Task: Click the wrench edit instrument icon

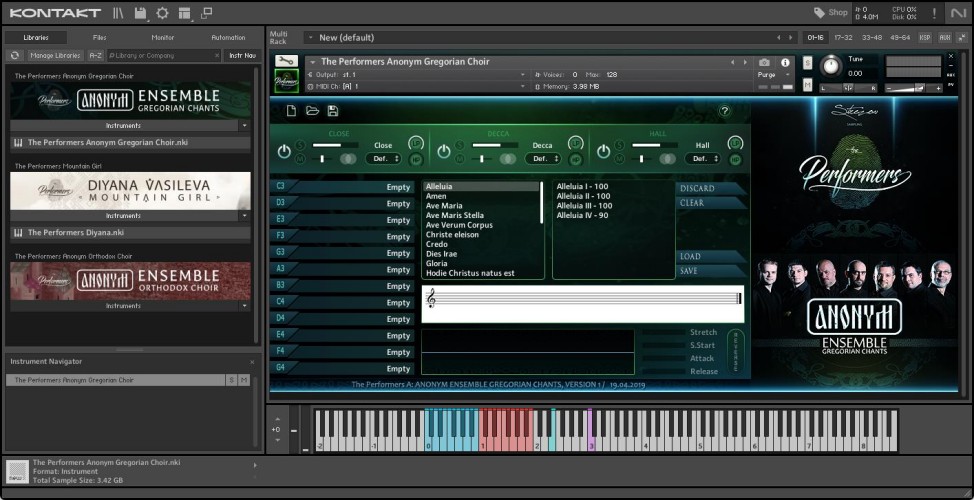Action: 286,61
